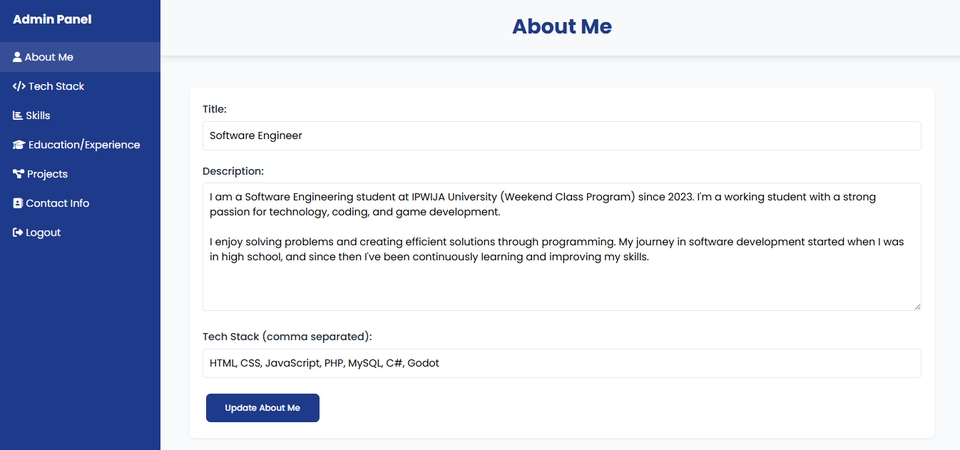960x450 pixels.
Task: Click the About Me page heading
Action: (561, 26)
